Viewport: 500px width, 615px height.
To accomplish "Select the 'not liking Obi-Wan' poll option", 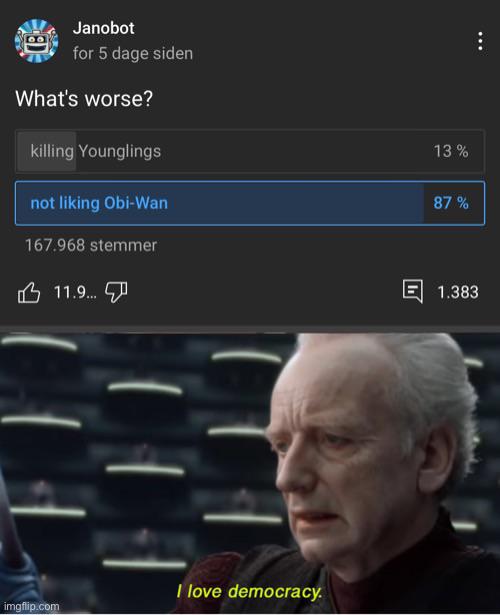I will (250, 203).
